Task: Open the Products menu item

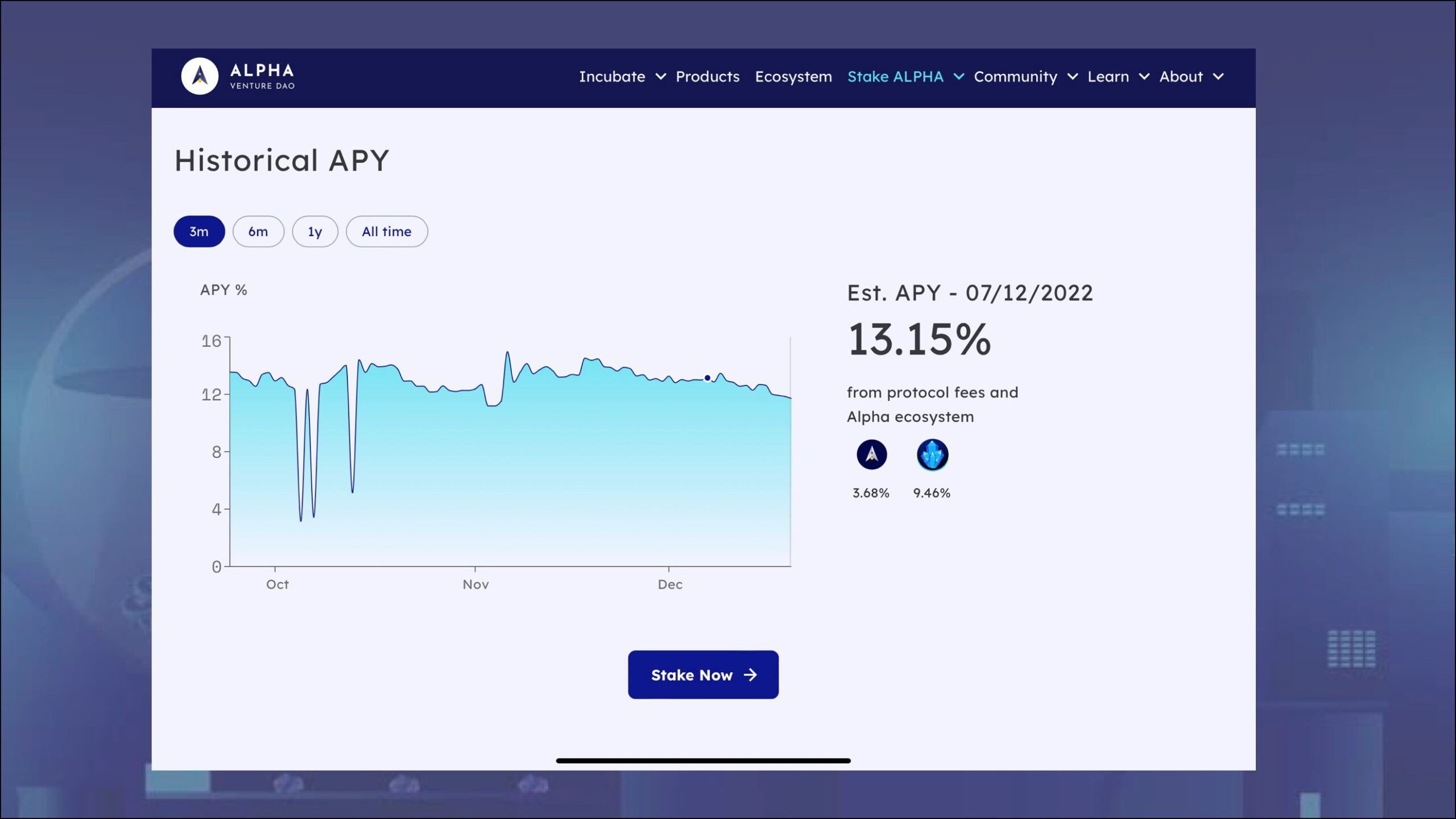Action: (708, 77)
